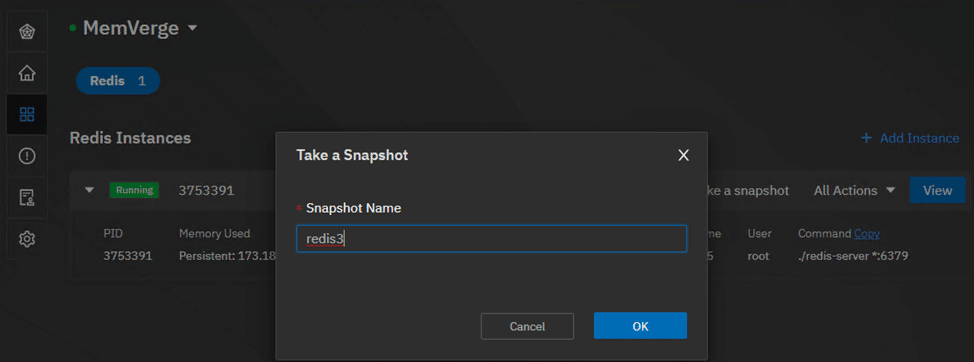The height and width of the screenshot is (362, 974).
Task: Confirm snapshot with the OK button
Action: pyautogui.click(x=640, y=326)
